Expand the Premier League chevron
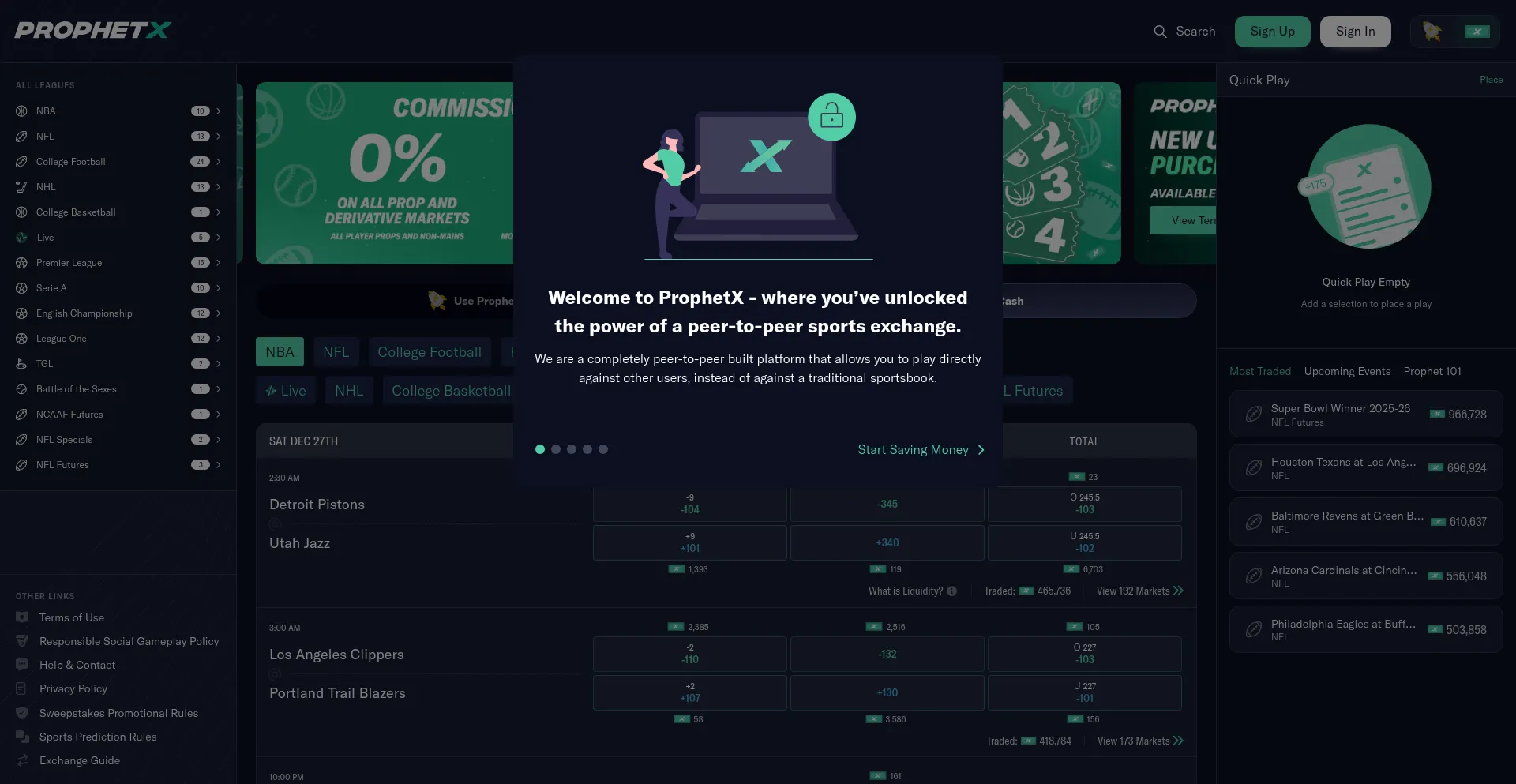The width and height of the screenshot is (1516, 784). (219, 263)
